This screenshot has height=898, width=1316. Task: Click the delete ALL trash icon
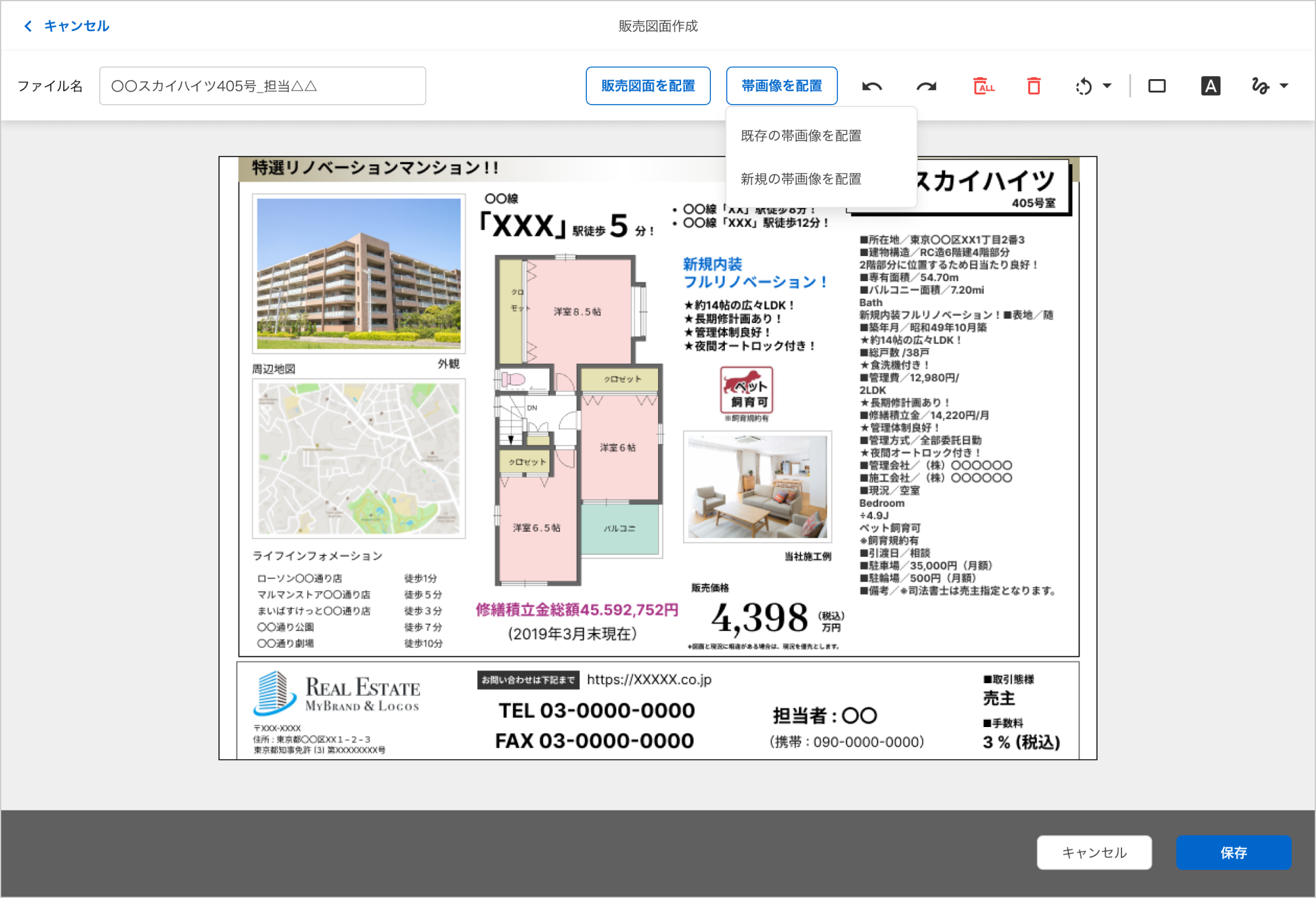[983, 86]
